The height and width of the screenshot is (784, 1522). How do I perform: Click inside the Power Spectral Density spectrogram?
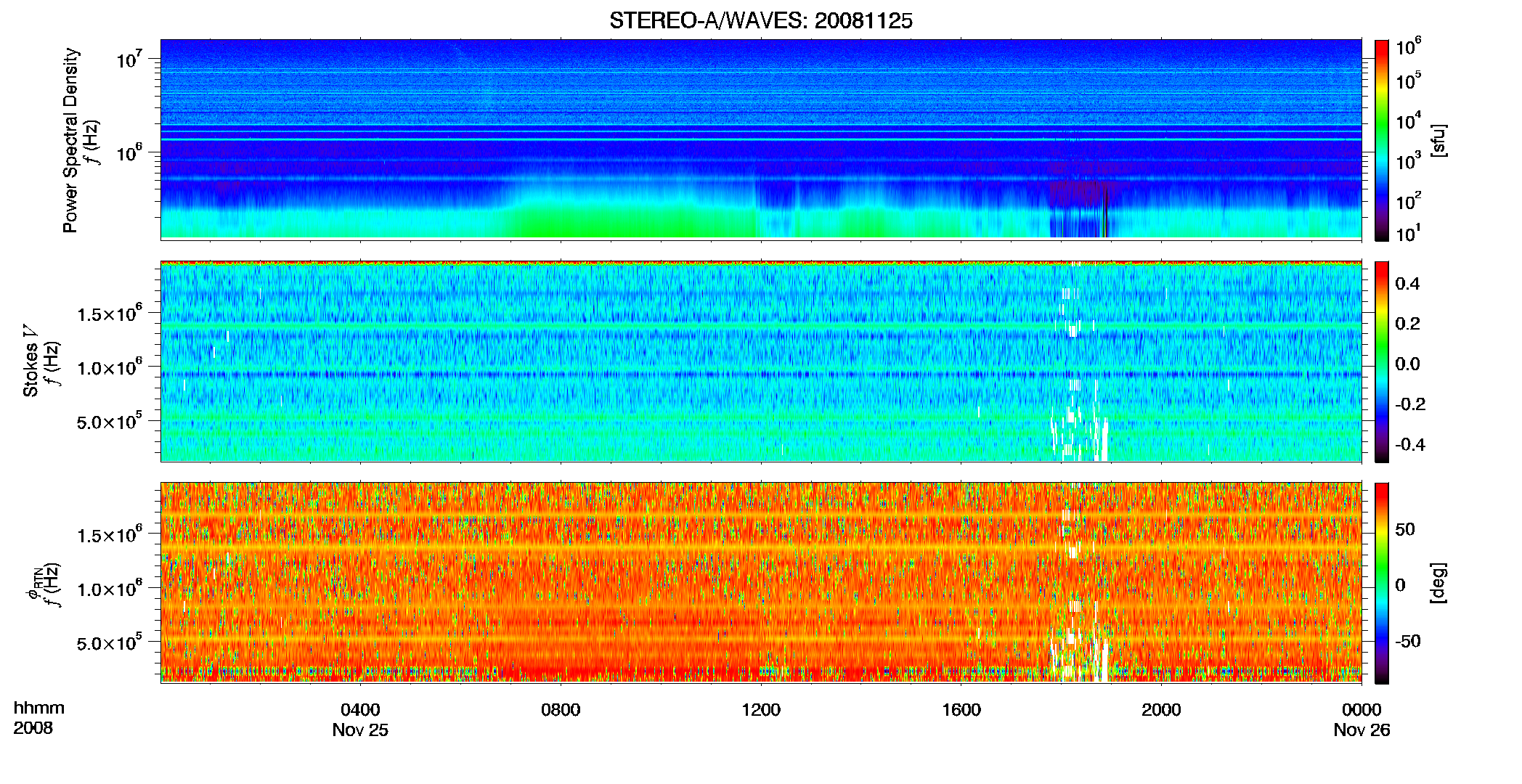[761, 139]
